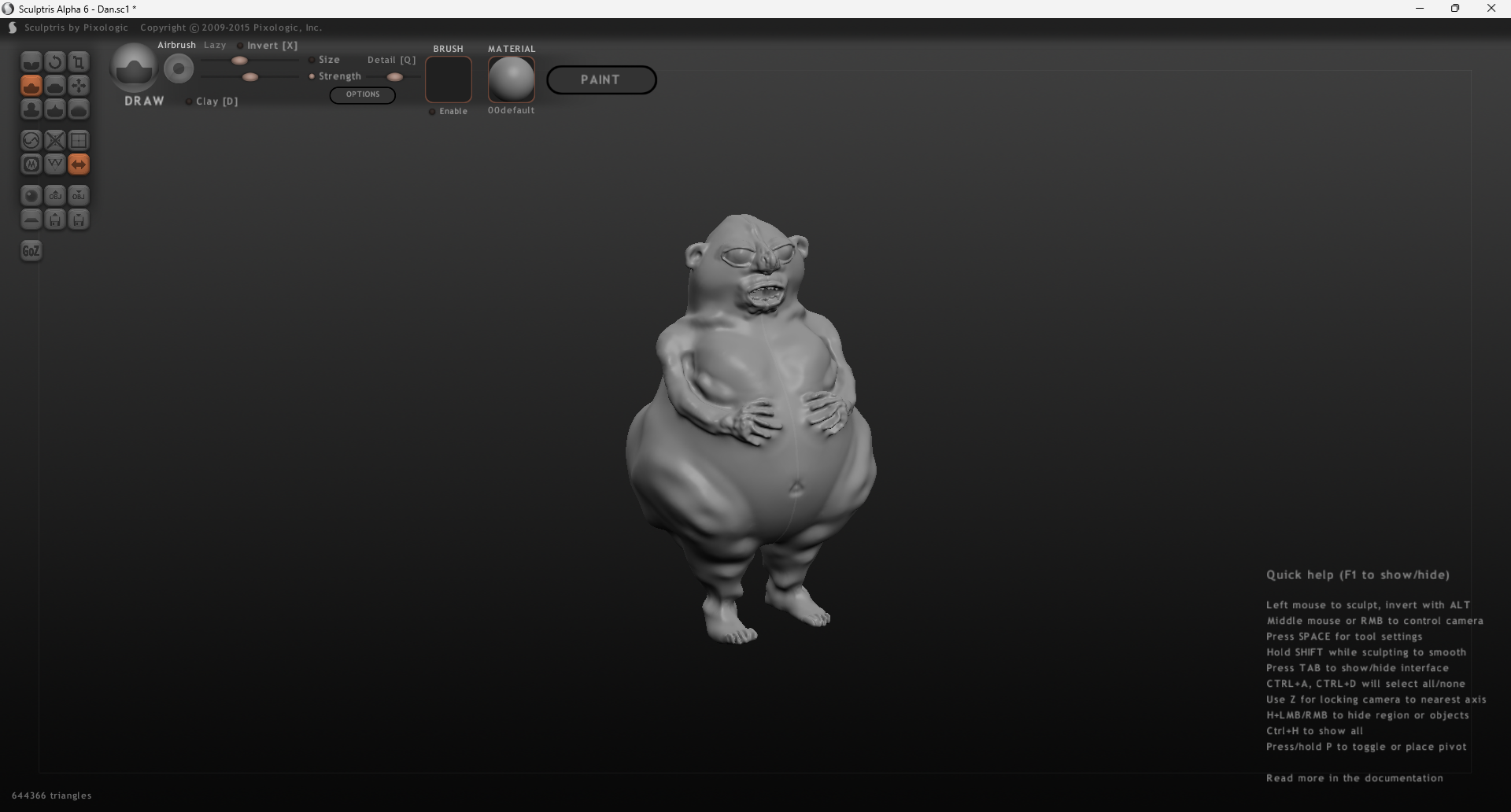This screenshot has width=1511, height=812.
Task: Open the Material sphere picker
Action: [x=512, y=79]
